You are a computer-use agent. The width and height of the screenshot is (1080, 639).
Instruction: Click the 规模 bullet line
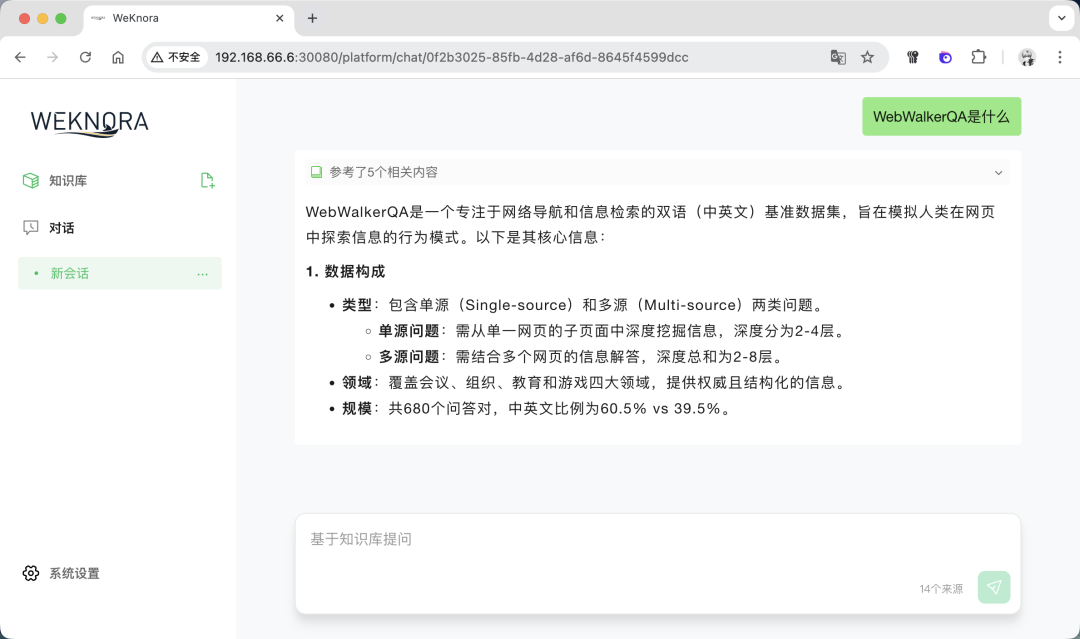click(537, 409)
